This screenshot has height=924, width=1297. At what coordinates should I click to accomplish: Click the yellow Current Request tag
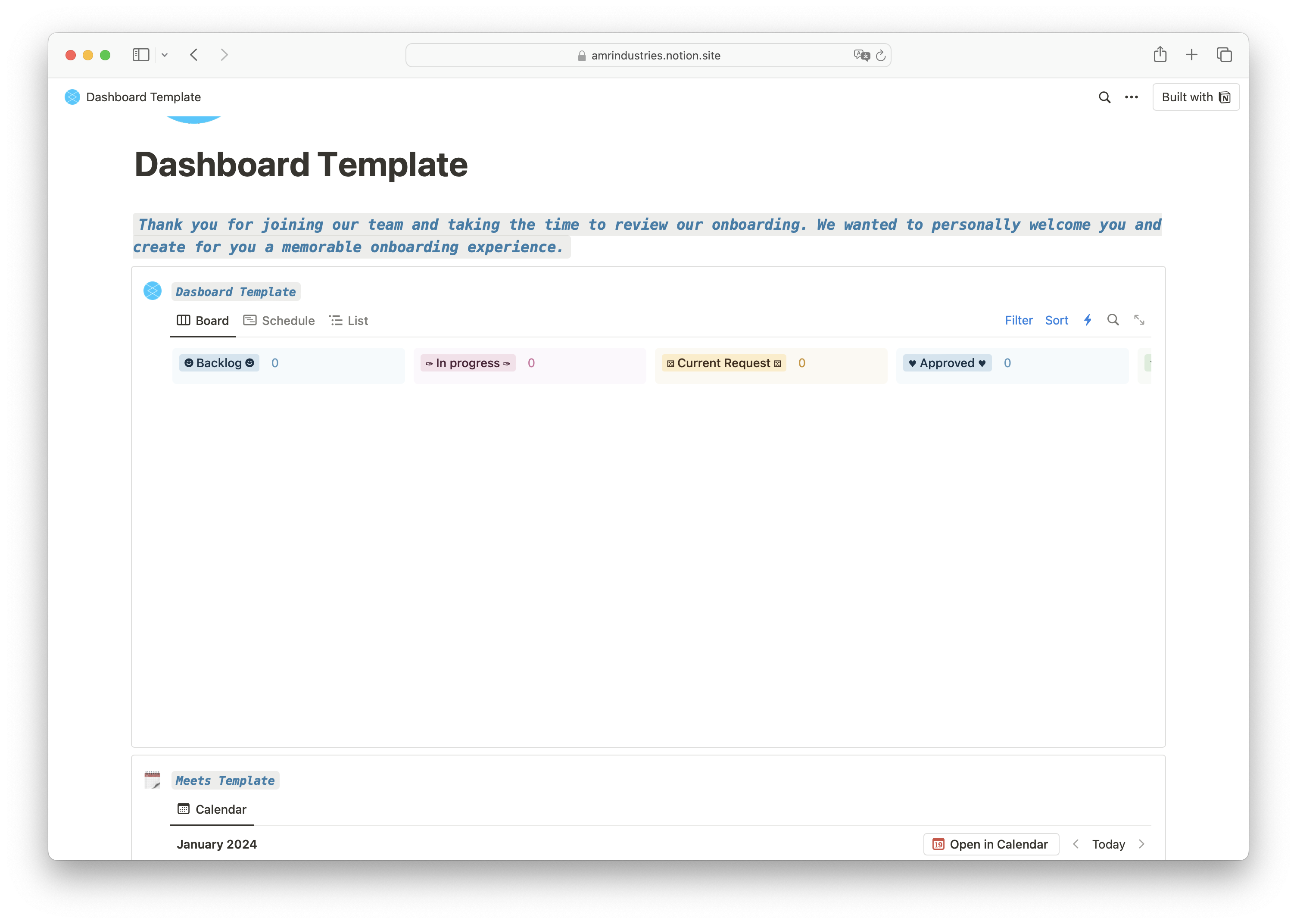[x=723, y=363]
